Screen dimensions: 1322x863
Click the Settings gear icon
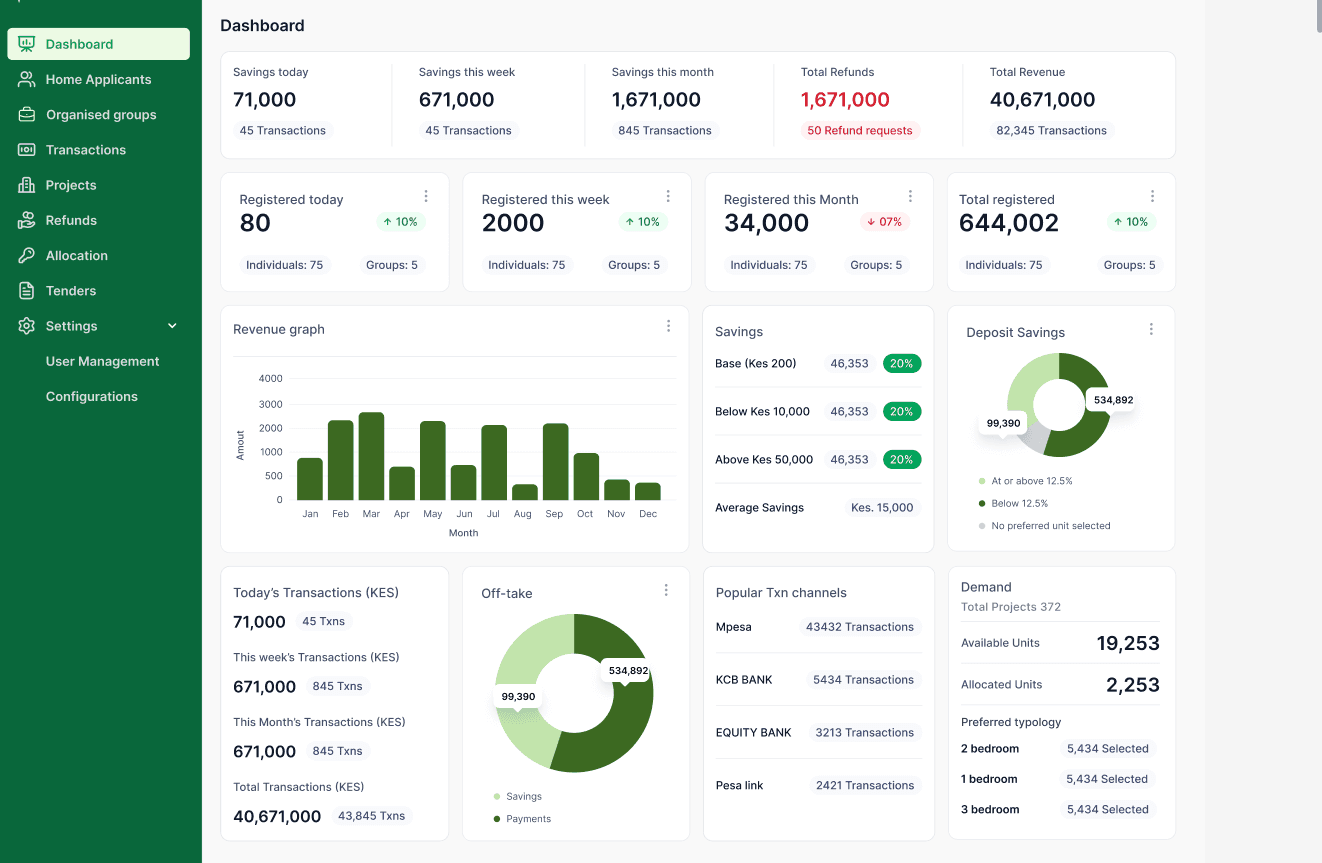[x=27, y=326]
